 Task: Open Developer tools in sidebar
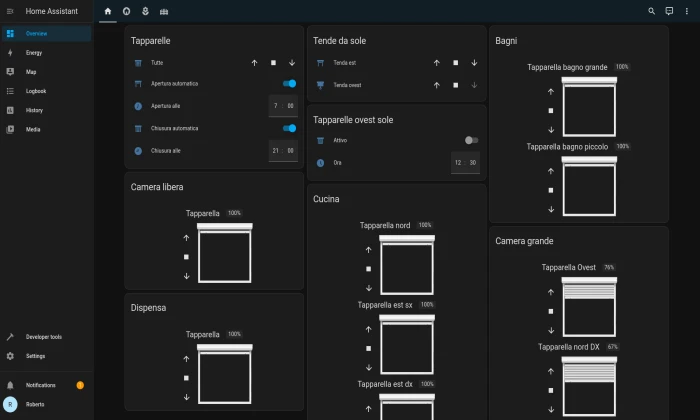pyautogui.click(x=43, y=337)
